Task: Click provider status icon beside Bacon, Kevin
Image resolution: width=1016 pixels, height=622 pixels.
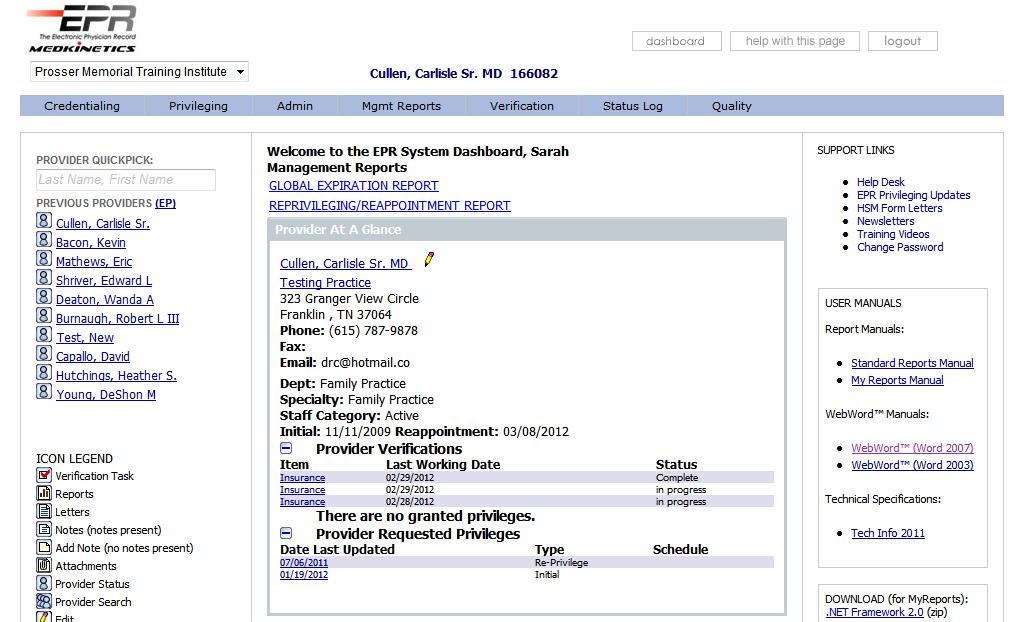Action: point(43,240)
